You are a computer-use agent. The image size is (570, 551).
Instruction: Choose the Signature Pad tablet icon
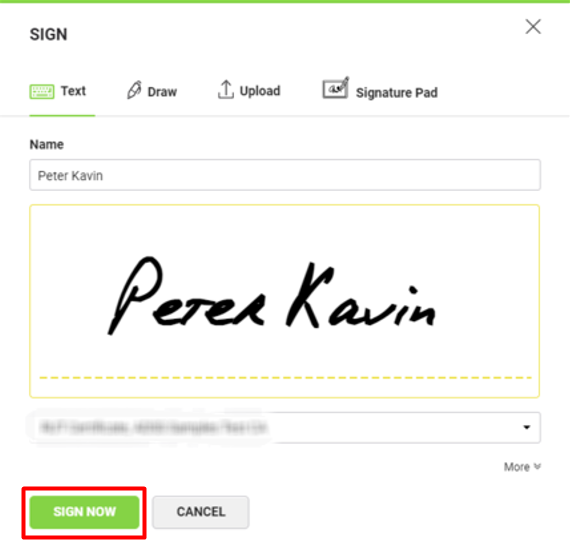pos(336,88)
